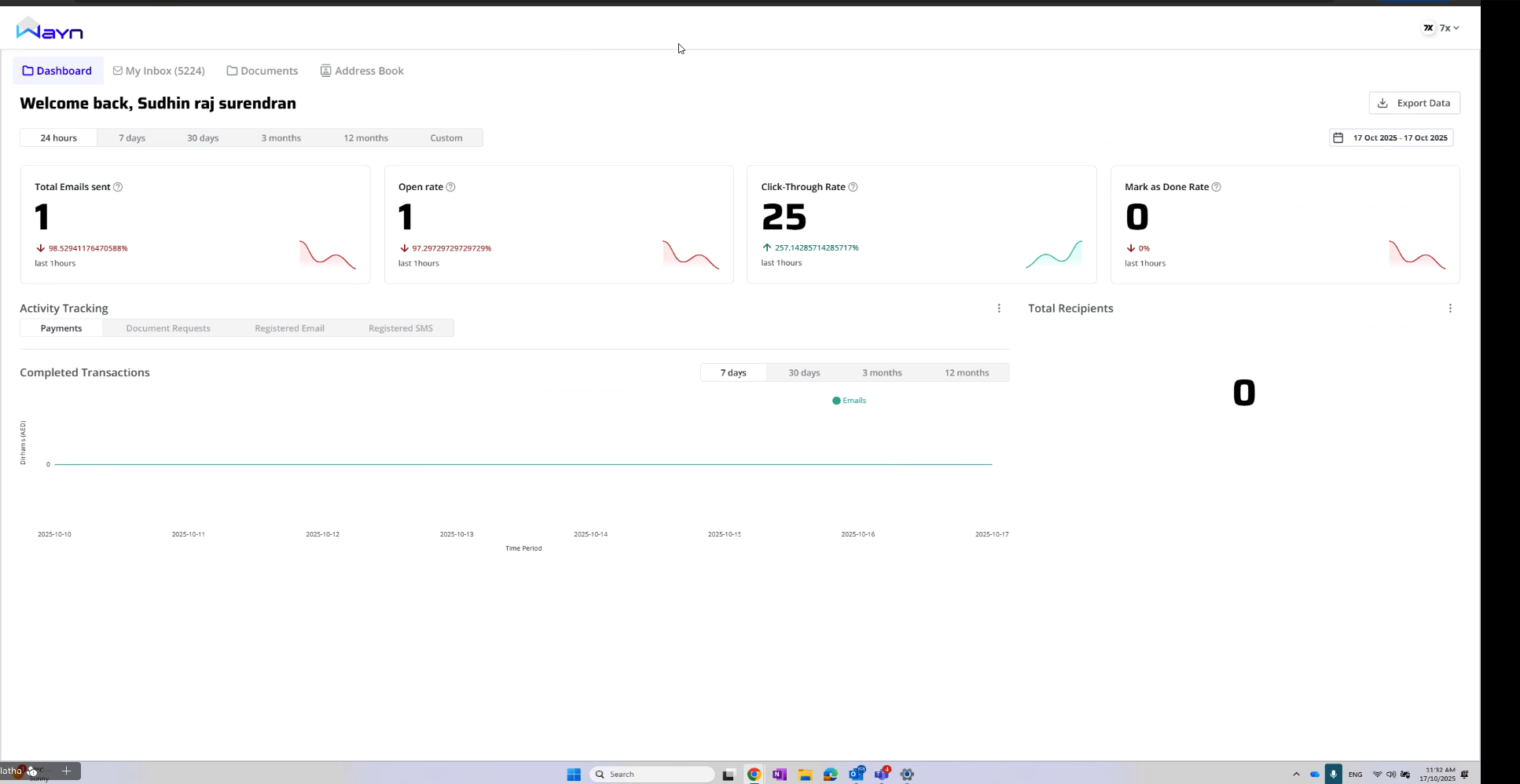This screenshot has height=784, width=1520.
Task: Open the Dashboard tab icon
Action: coord(28,71)
